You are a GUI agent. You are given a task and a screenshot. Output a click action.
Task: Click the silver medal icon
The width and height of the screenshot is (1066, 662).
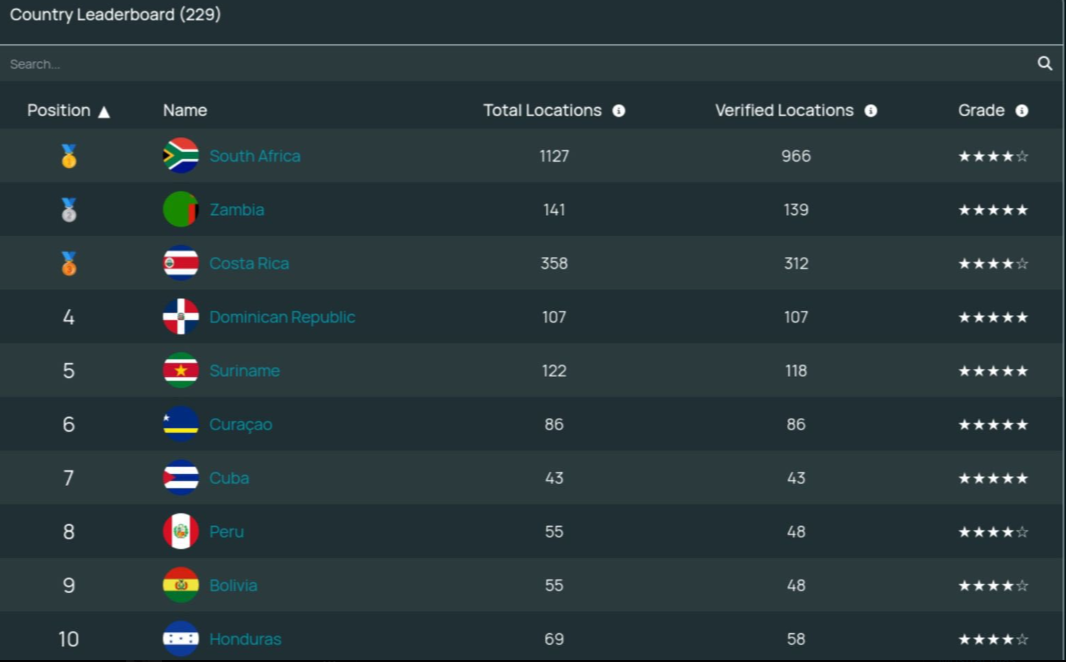point(69,210)
